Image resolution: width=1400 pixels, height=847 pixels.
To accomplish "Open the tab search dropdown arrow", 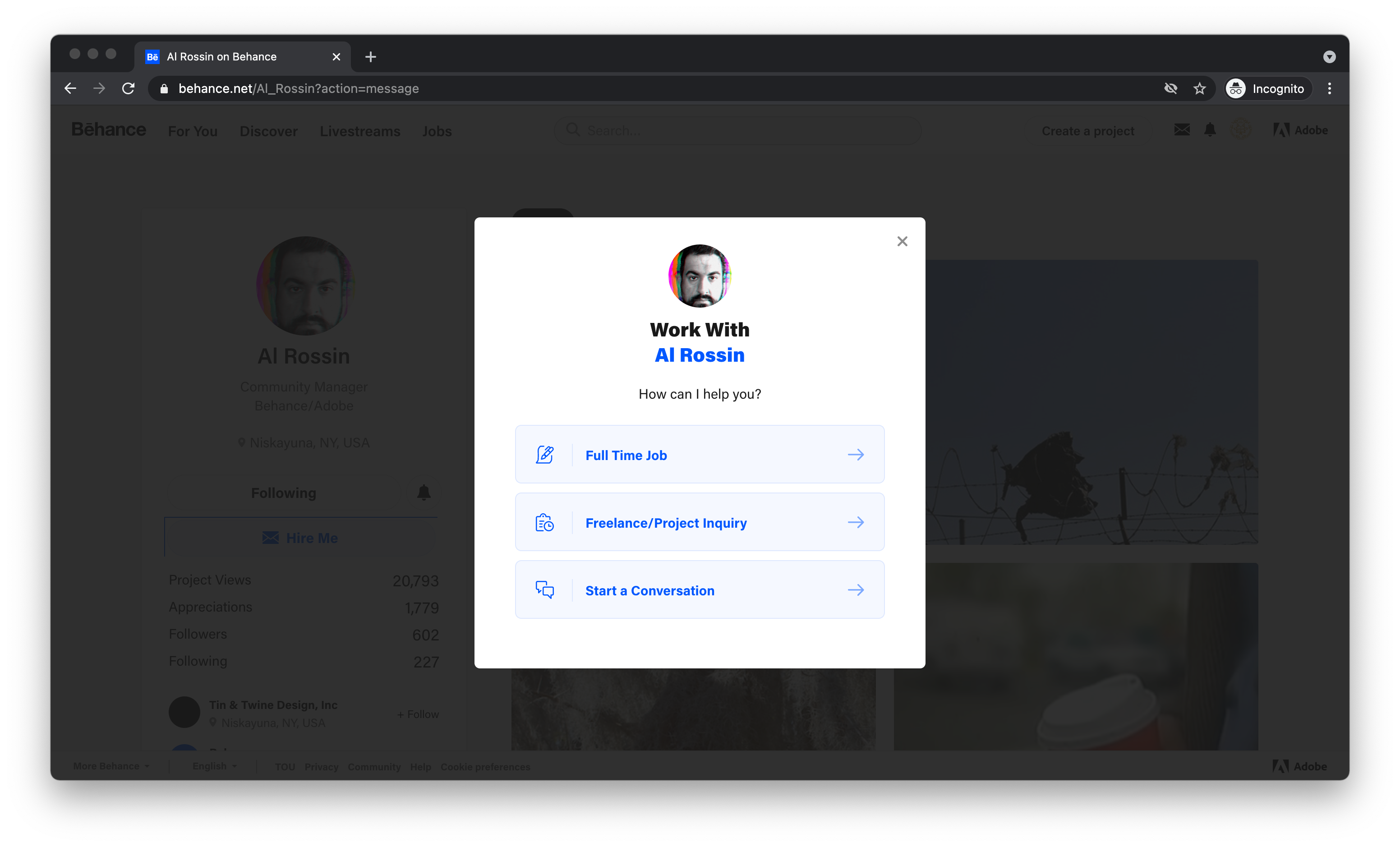I will pos(1329,57).
